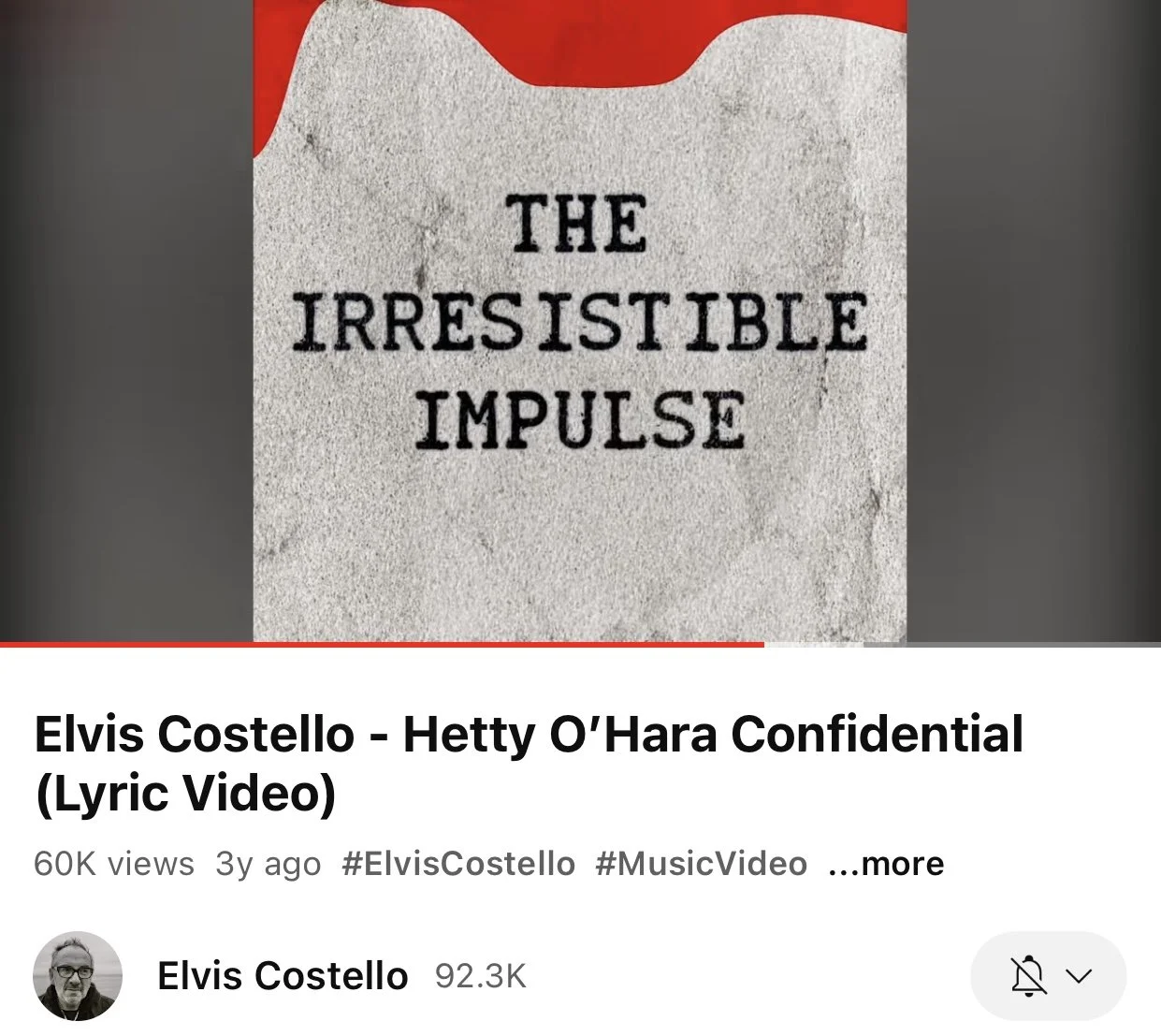Tap the IRRESISTIBLE text in the video

(x=579, y=321)
